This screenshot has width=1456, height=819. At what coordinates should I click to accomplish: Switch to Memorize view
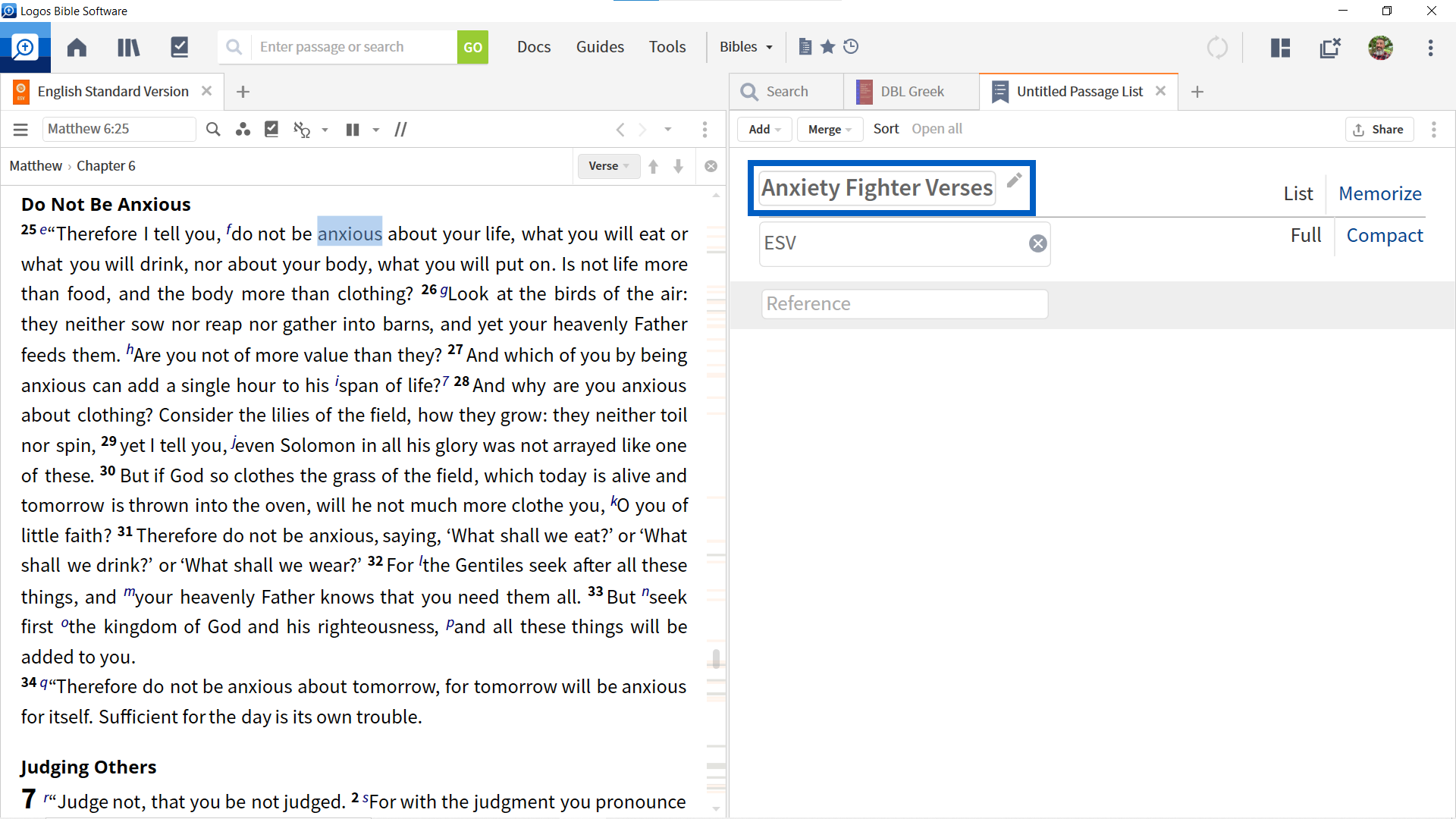tap(1379, 193)
